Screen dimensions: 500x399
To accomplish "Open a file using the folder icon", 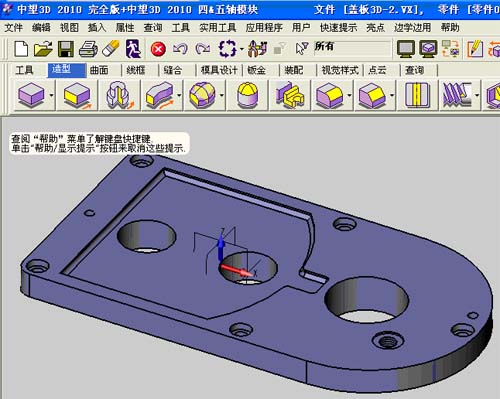I will pyautogui.click(x=43, y=49).
